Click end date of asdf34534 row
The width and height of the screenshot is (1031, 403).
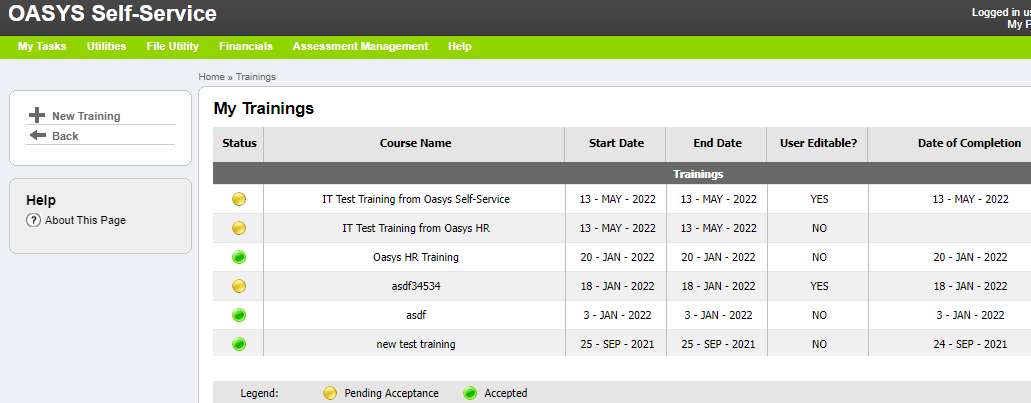point(718,286)
